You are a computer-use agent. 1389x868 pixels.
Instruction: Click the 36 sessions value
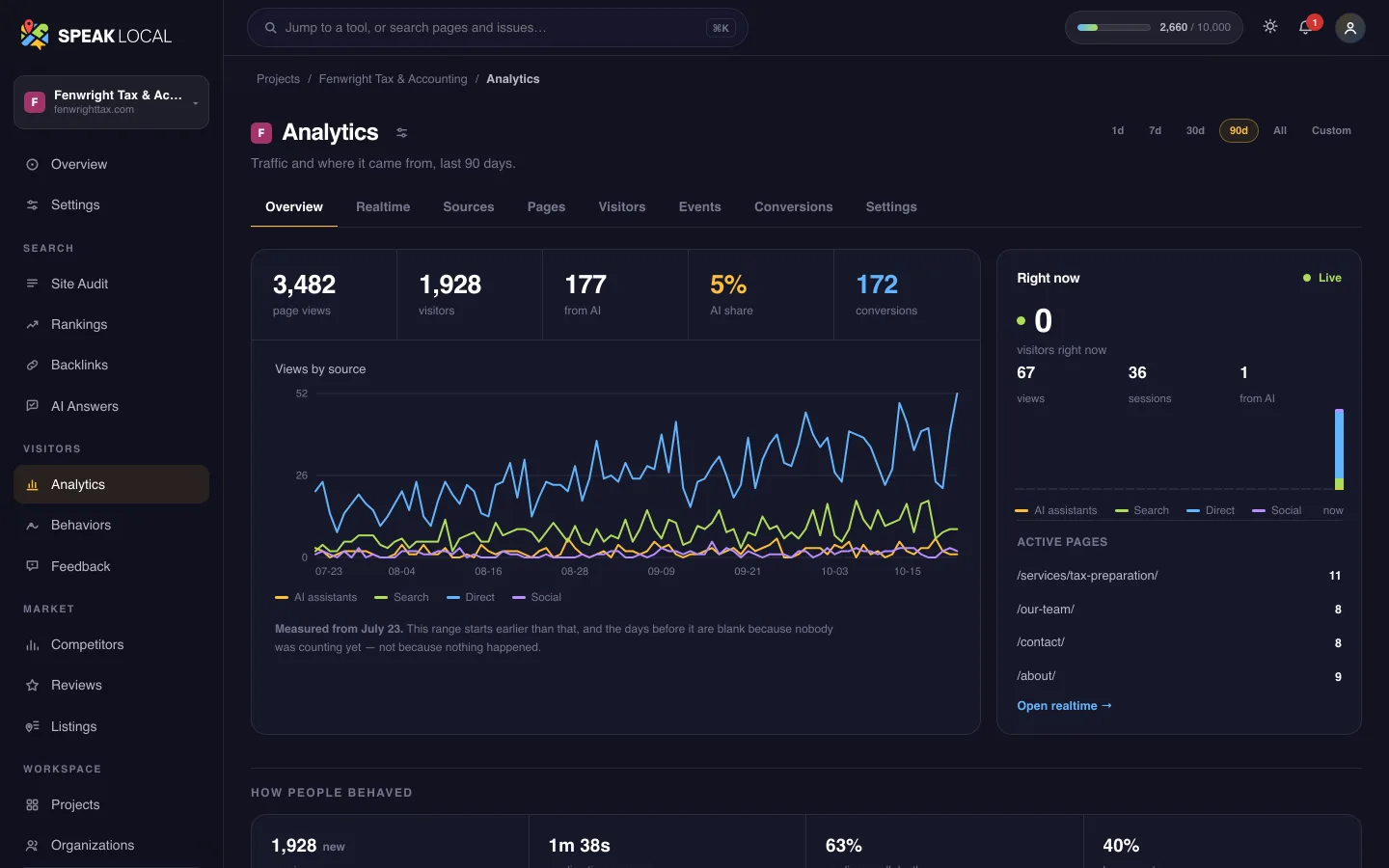(x=1137, y=373)
